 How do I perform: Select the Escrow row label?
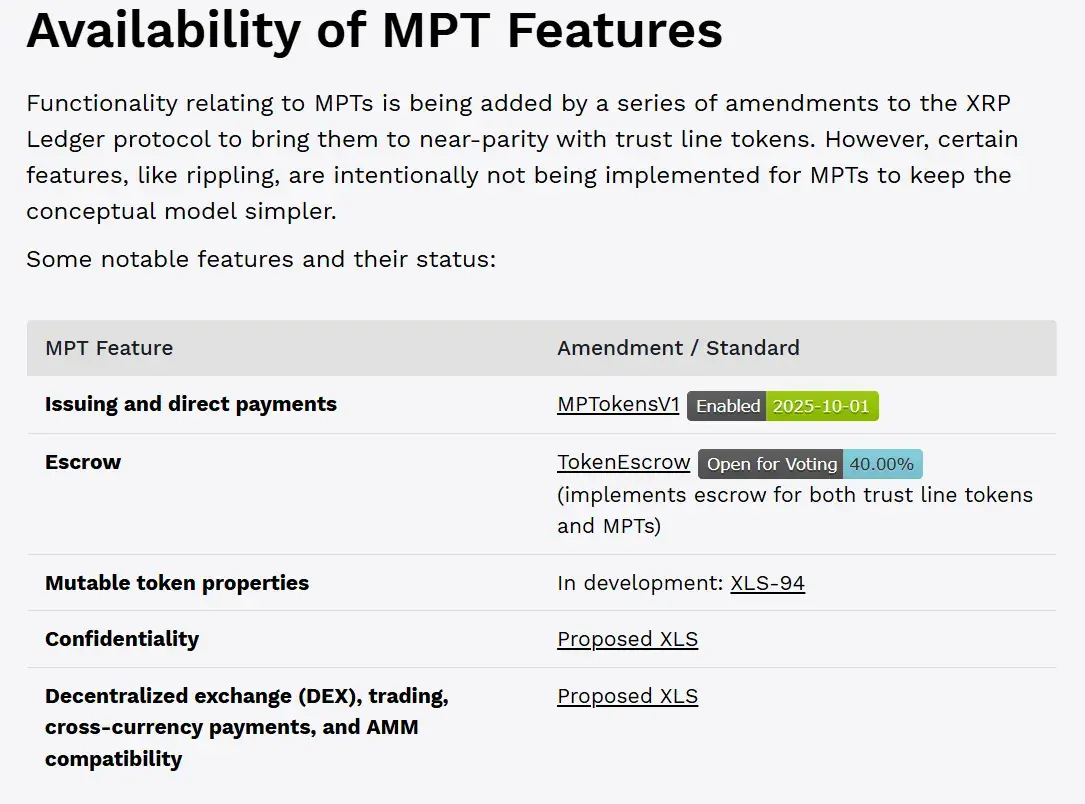click(x=83, y=463)
